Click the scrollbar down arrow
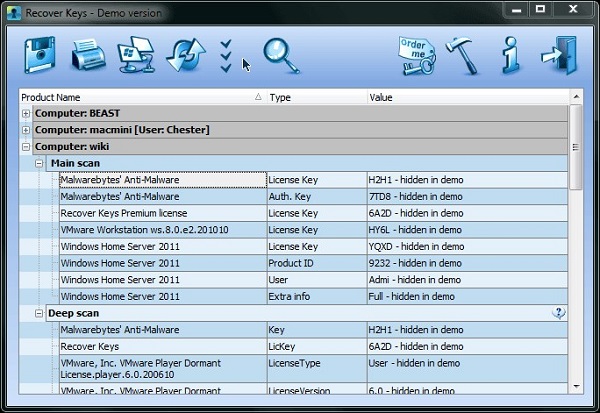 point(576,387)
